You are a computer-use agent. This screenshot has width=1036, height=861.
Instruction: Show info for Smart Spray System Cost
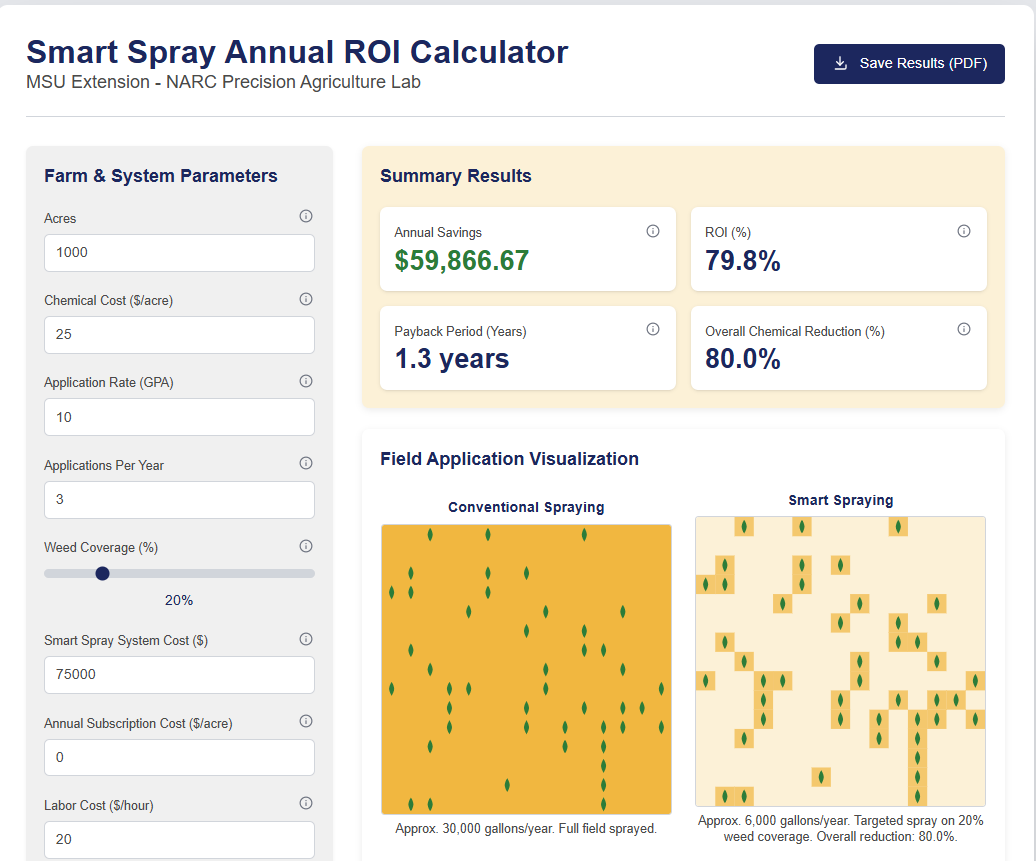(306, 639)
